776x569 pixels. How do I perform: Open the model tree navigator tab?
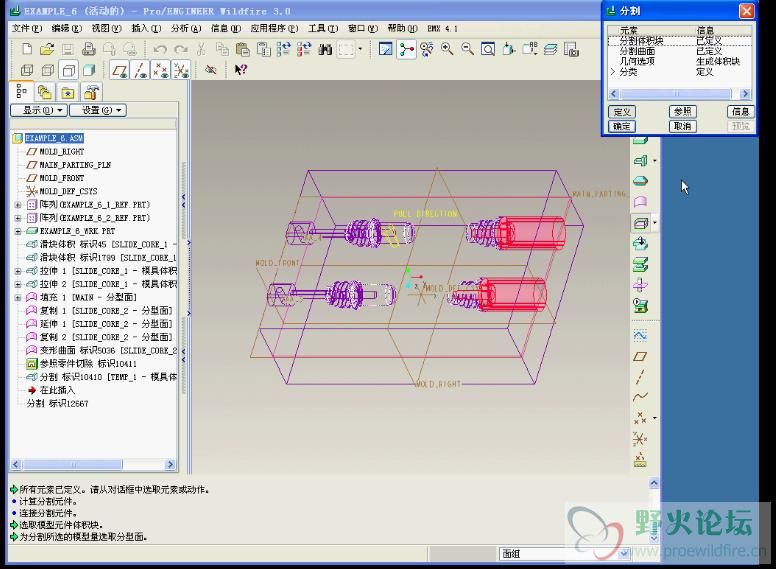(x=22, y=92)
